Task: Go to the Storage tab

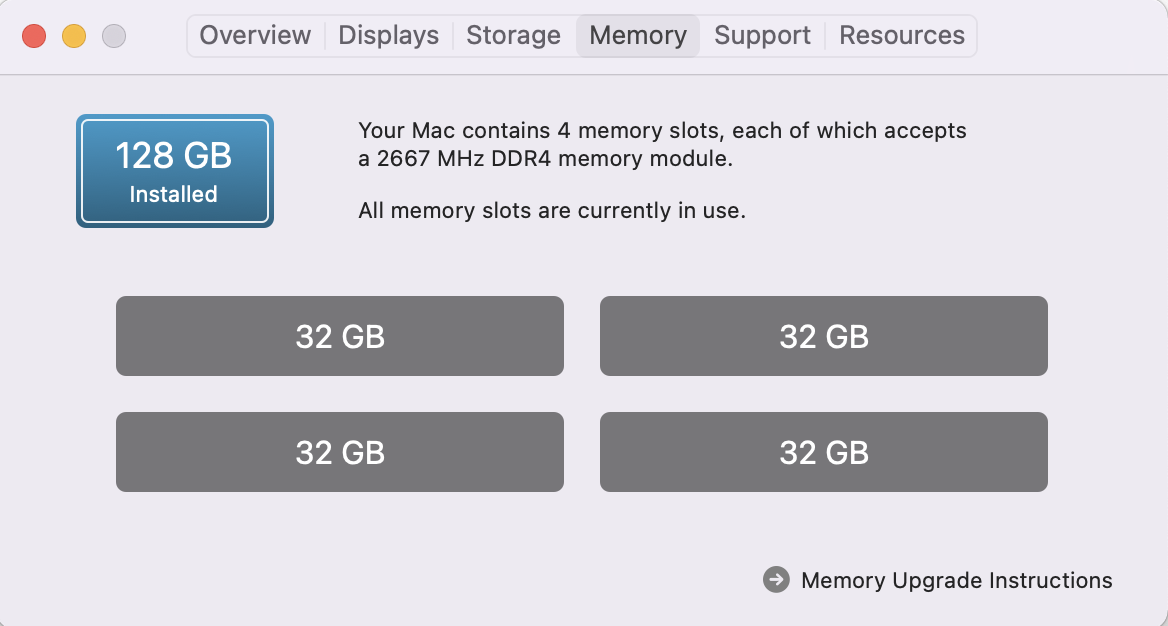Action: pos(515,36)
